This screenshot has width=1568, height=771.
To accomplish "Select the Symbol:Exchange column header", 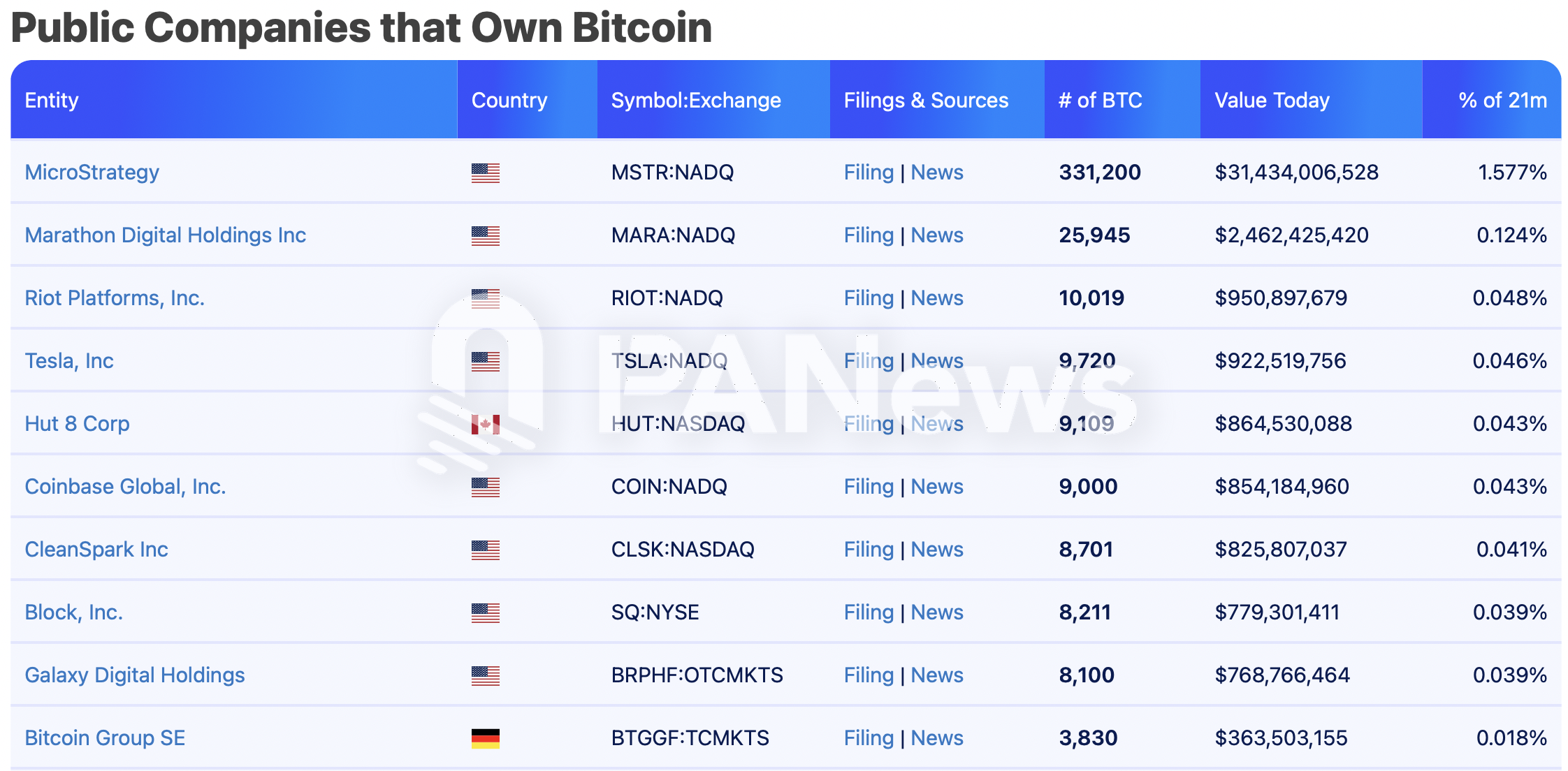I will pos(696,100).
